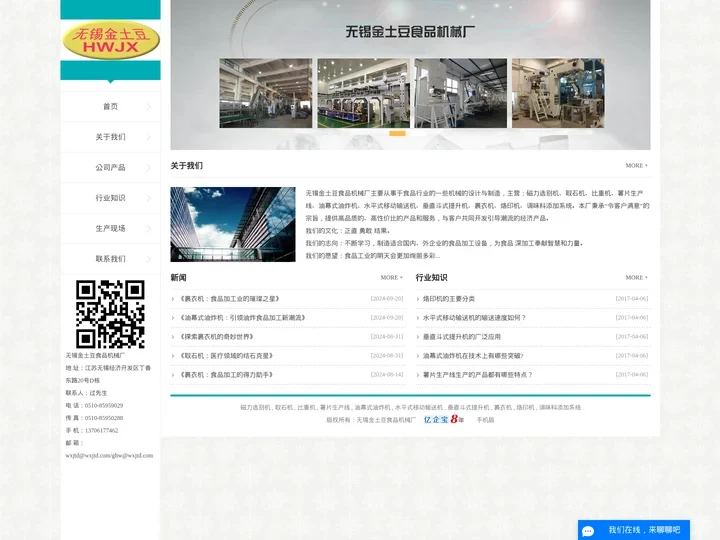Click the 无锡金土豆 HWJX logo

(111, 40)
